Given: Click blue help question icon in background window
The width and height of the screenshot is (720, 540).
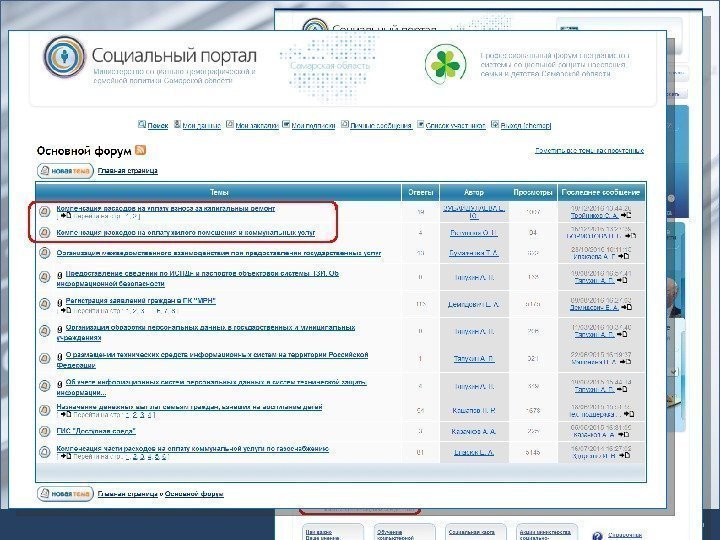Looking at the screenshot, I should coord(597,535).
